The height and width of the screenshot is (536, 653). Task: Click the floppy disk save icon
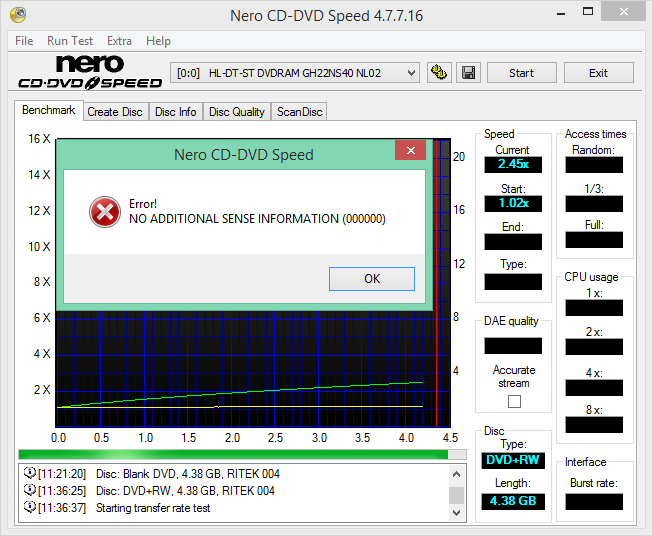click(x=469, y=73)
